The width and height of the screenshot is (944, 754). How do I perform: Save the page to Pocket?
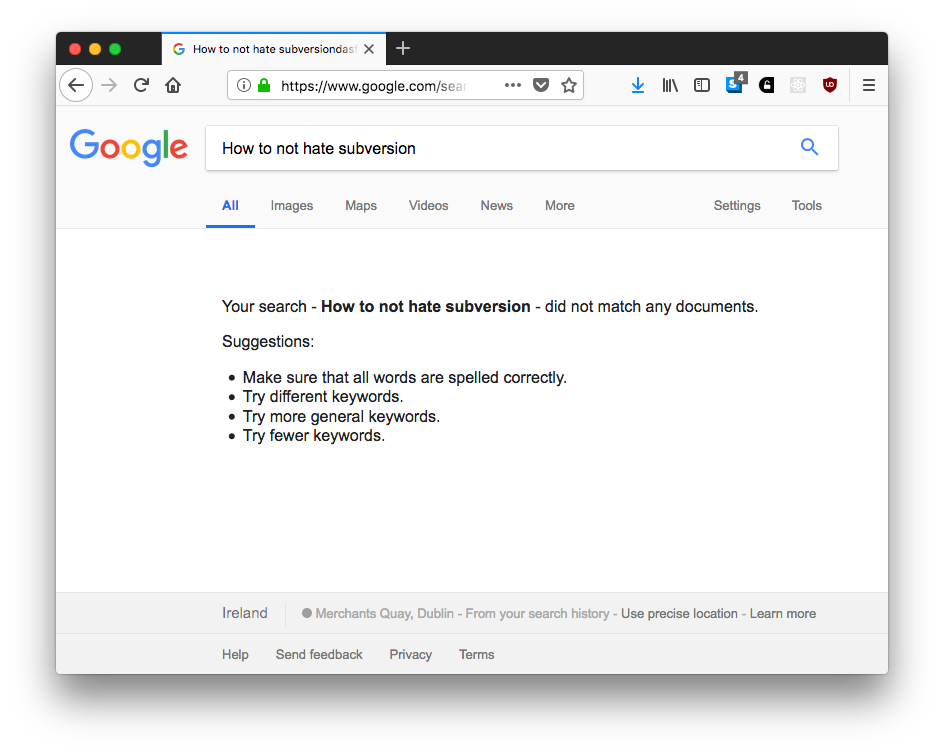point(541,86)
